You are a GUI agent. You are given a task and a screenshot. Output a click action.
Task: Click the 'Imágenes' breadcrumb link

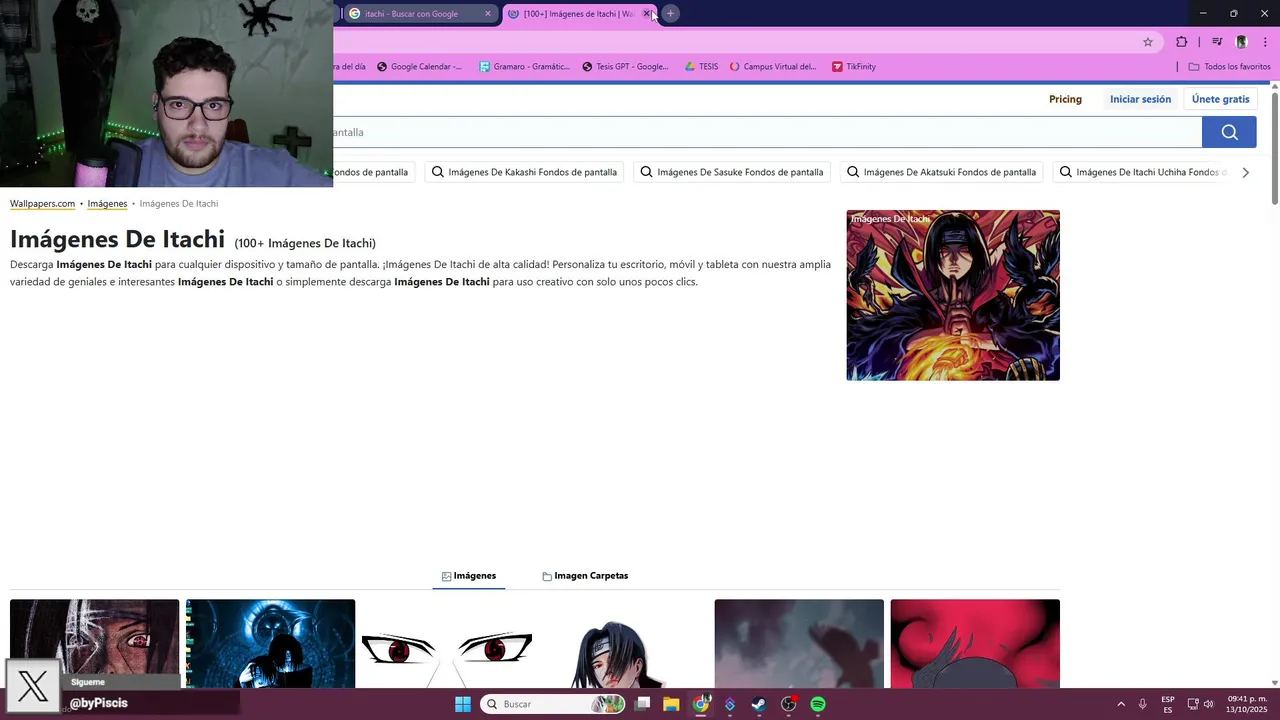tap(107, 204)
